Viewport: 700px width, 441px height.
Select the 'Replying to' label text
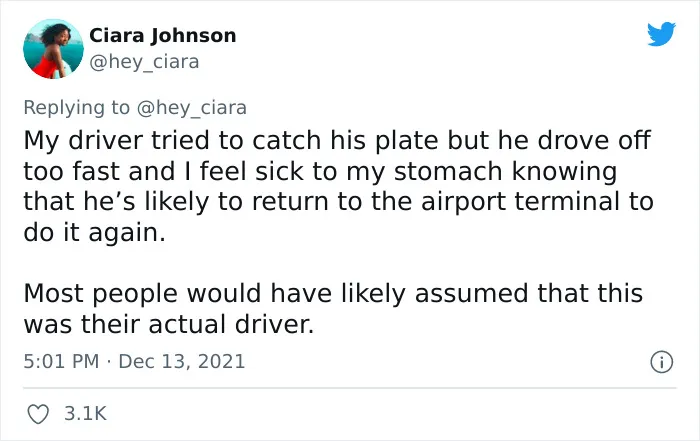(x=76, y=108)
